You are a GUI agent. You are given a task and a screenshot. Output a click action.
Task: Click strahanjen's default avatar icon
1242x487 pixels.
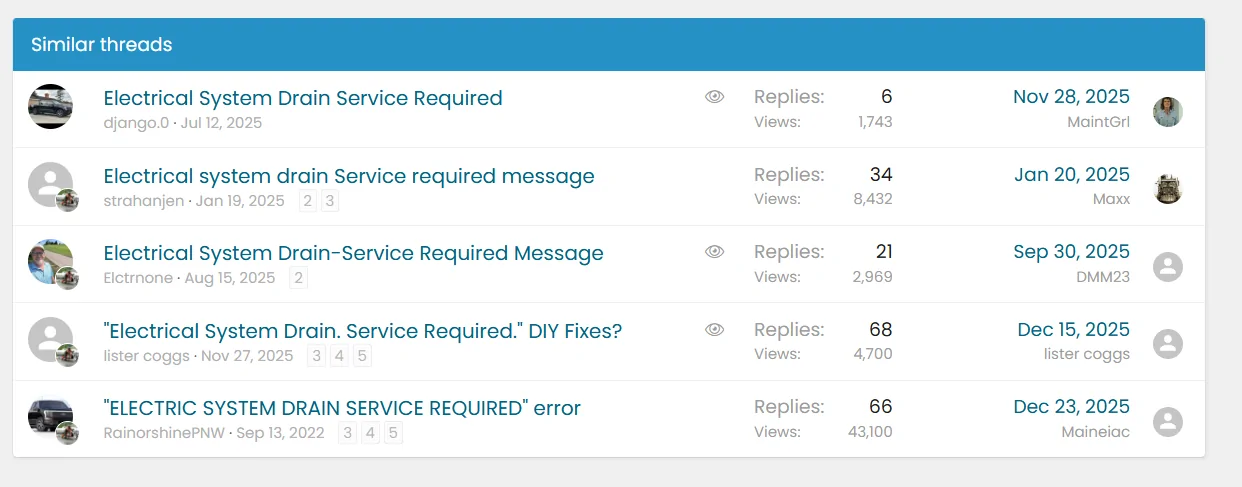50,184
